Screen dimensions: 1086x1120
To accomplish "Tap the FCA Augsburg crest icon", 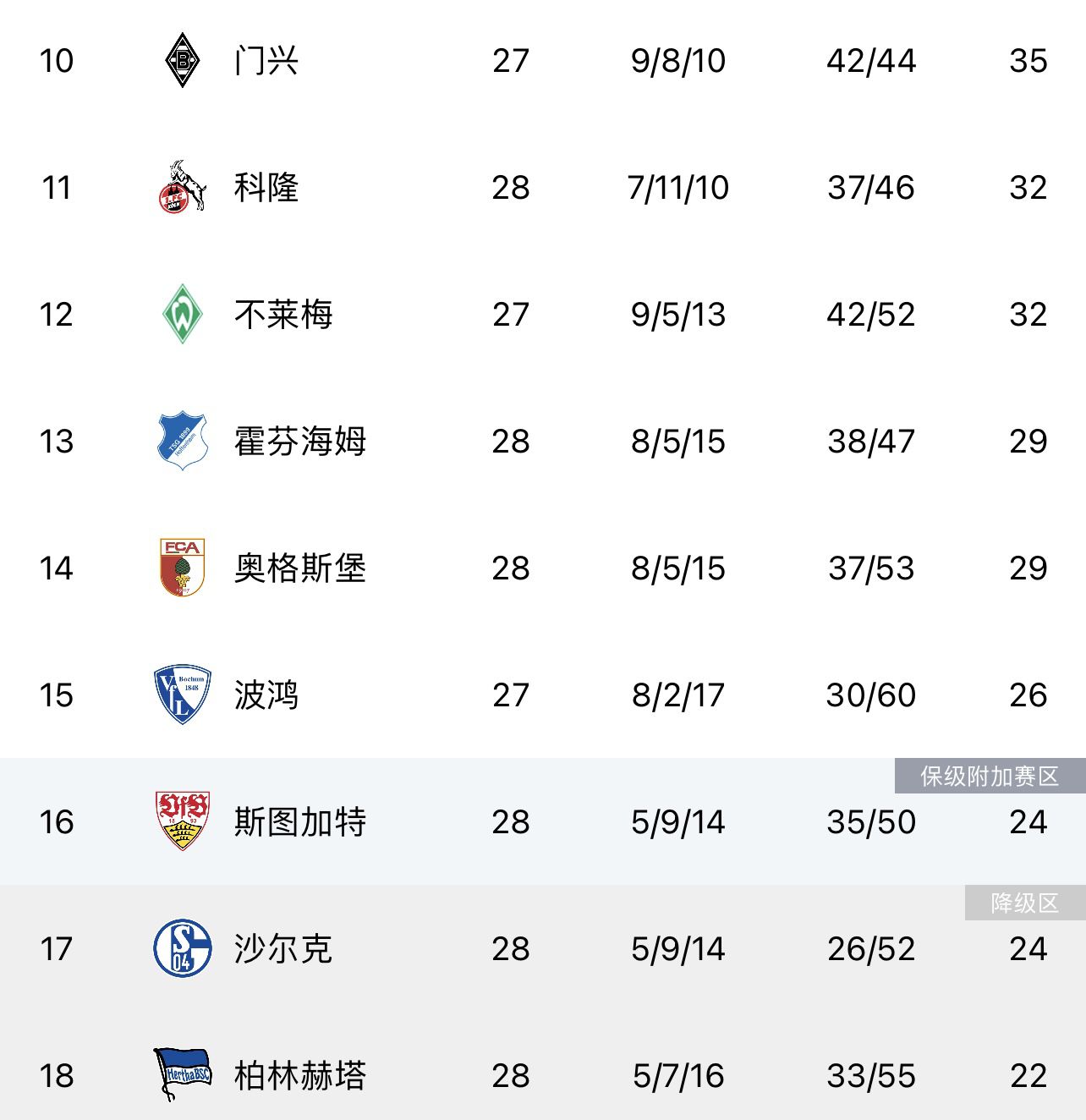I will click(182, 568).
